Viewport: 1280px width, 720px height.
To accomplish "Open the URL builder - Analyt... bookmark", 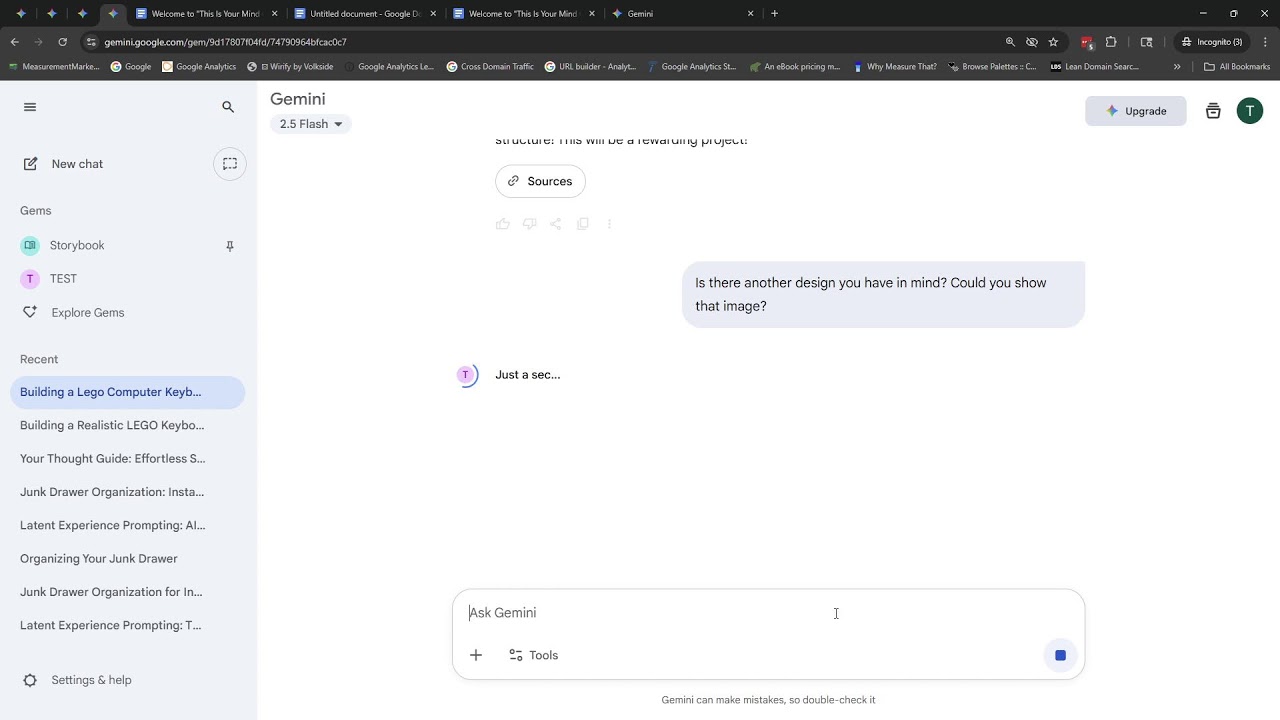I will (x=590, y=67).
